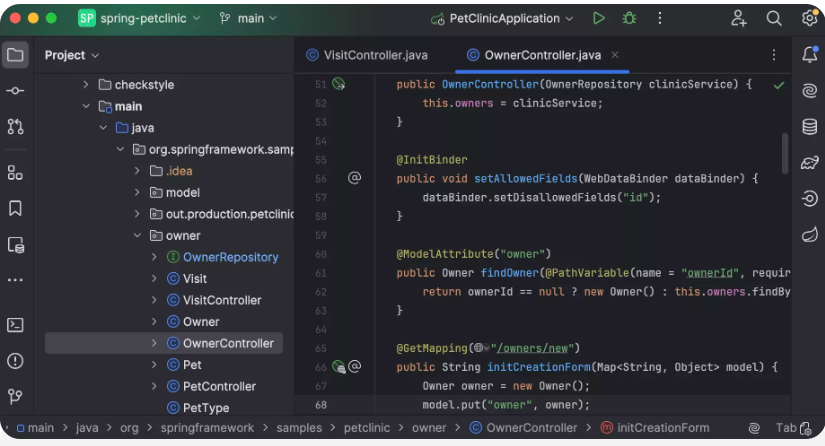
Task: Collapse the main folder
Action: [86, 106]
